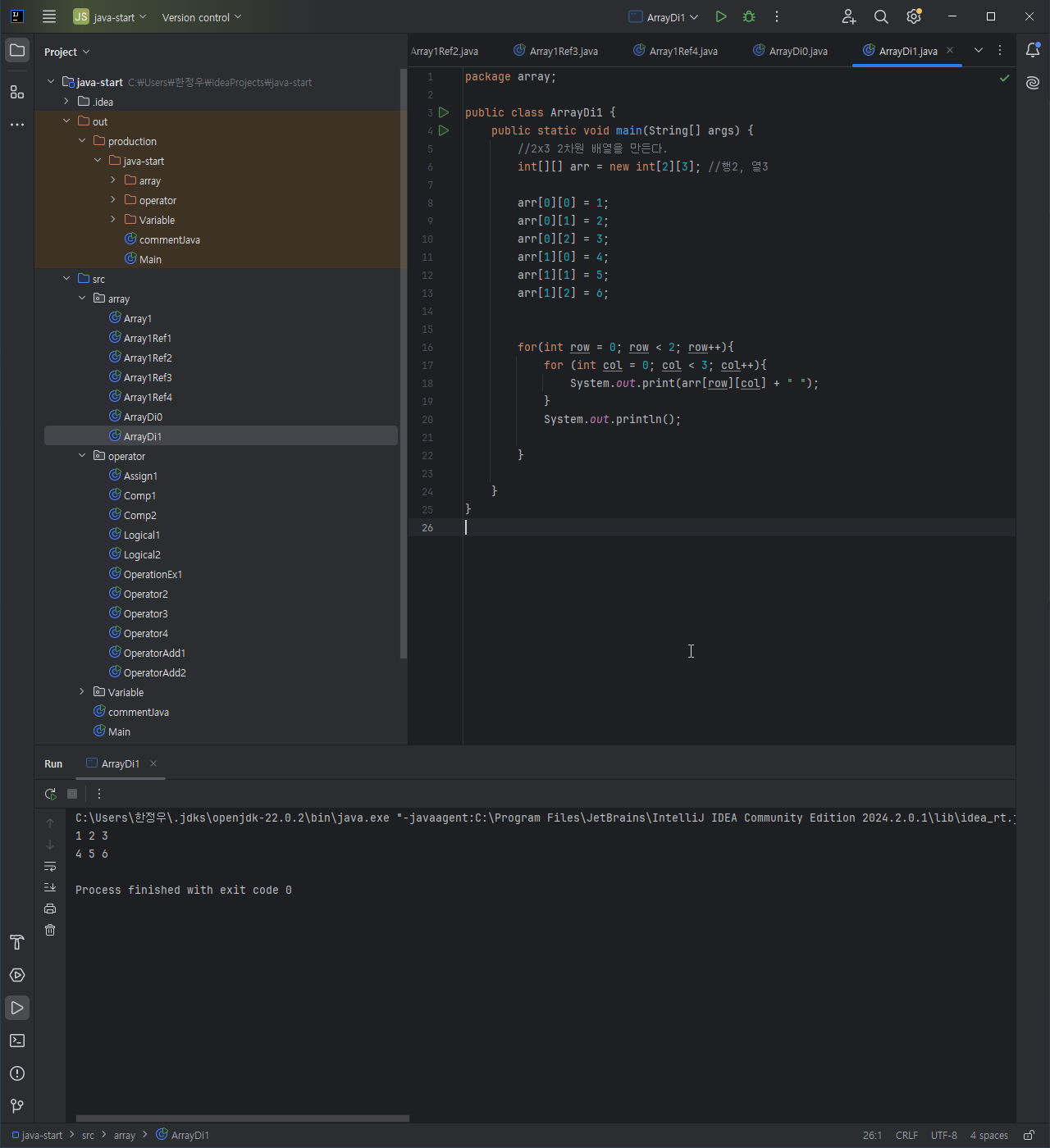Select Array1Ref2 in project tree
Screen dimensions: 1050x1148
coord(148,358)
